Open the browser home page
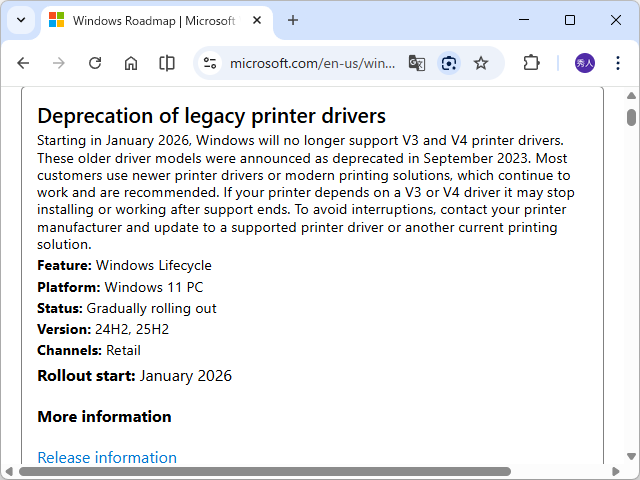Screen dimensions: 640x480 point(131,63)
